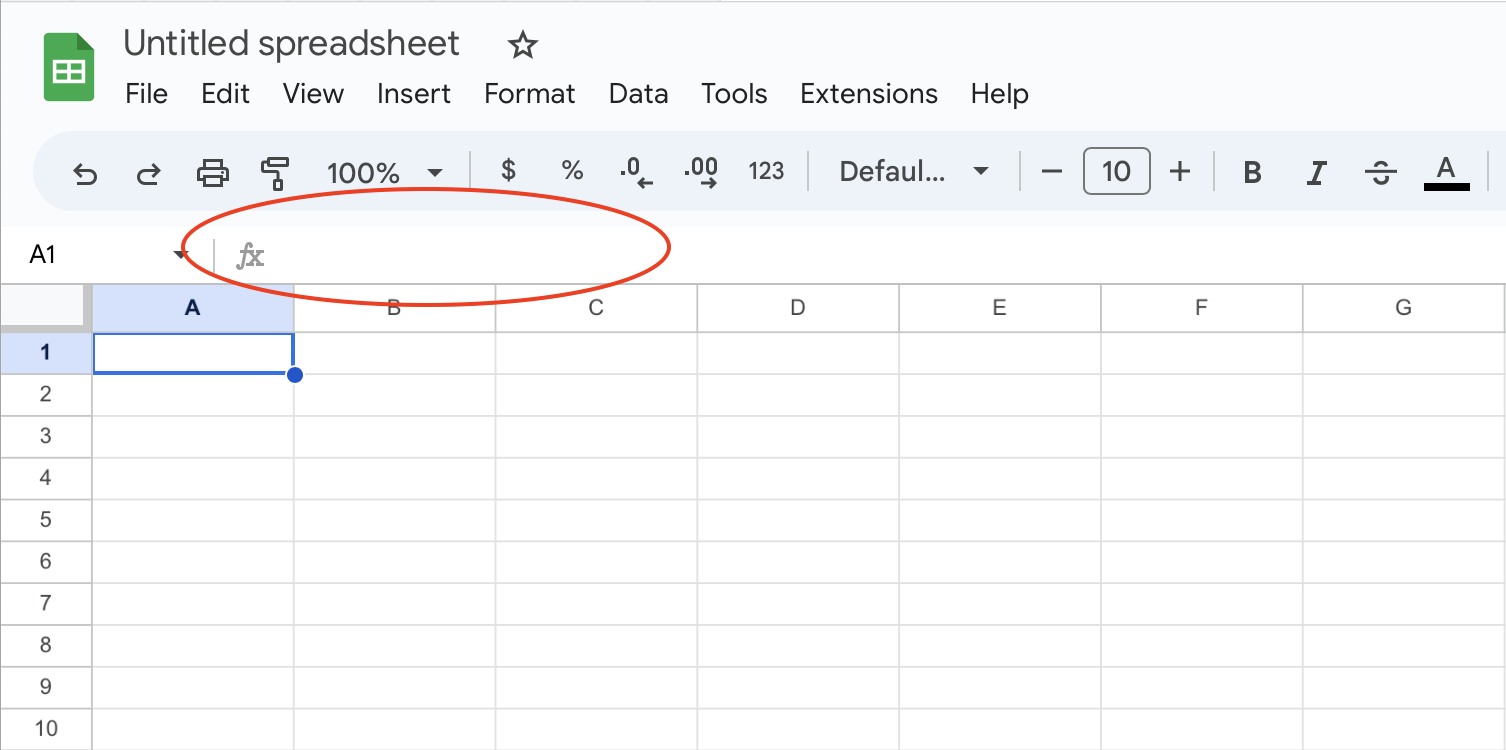The height and width of the screenshot is (750, 1506).
Task: Star the spreadsheet
Action: (522, 45)
